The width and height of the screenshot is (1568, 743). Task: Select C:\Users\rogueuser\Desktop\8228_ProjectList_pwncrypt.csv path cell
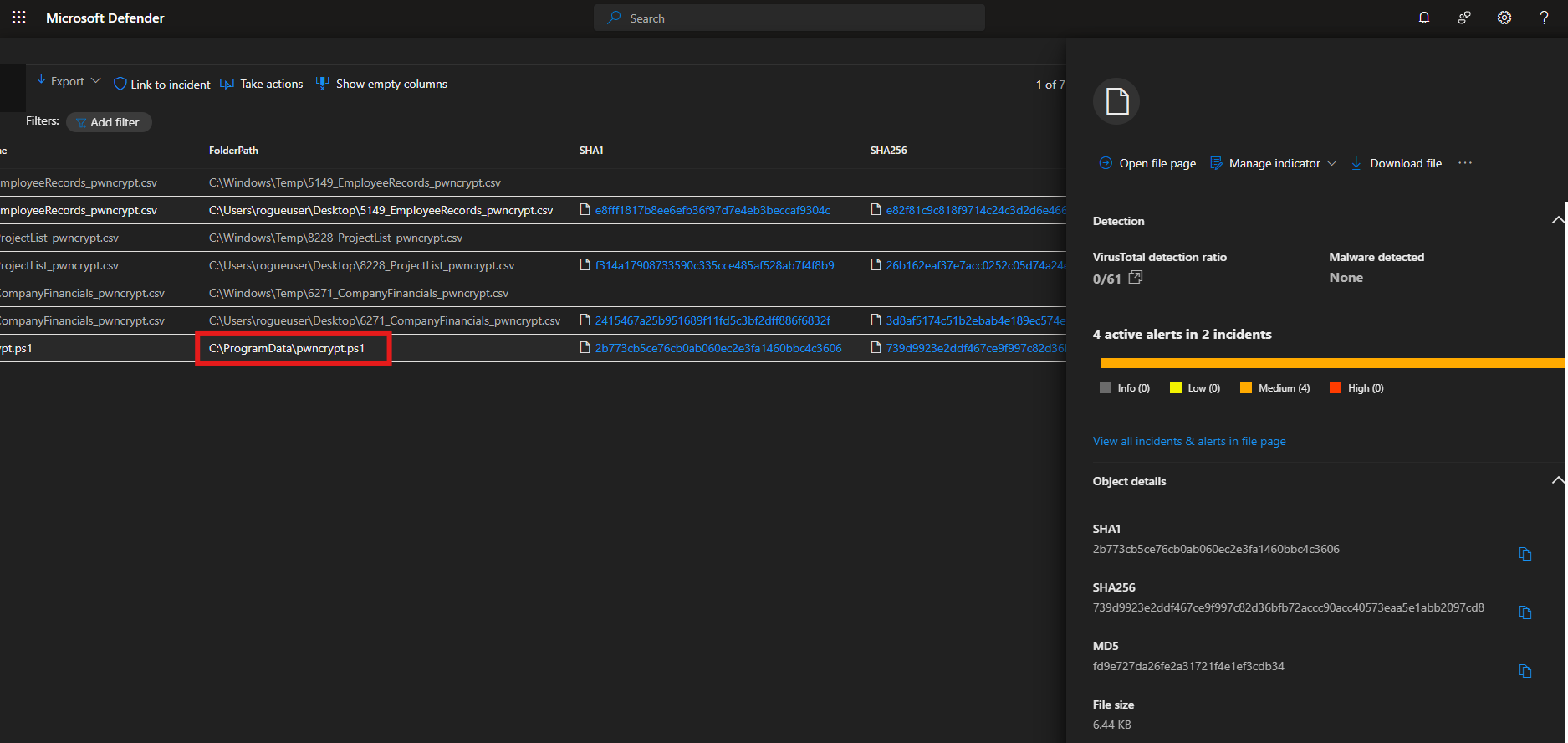(x=361, y=265)
